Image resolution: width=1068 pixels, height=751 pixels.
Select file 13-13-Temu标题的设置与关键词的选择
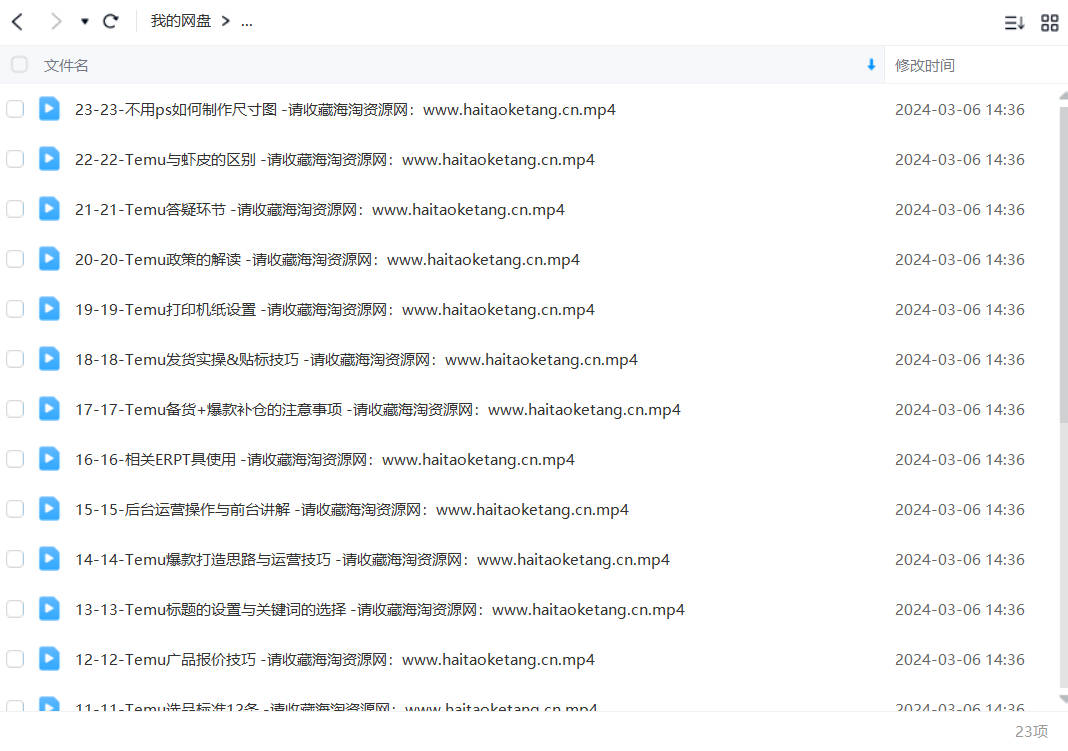379,609
